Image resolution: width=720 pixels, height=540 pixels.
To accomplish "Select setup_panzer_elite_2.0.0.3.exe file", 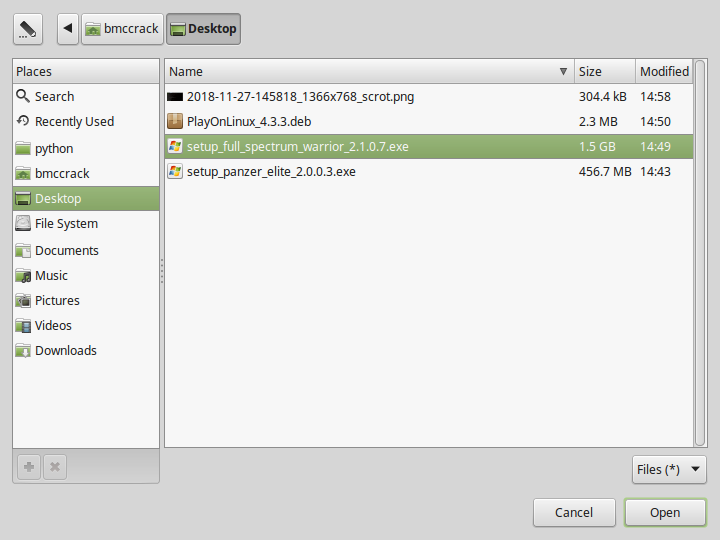I will (429, 171).
